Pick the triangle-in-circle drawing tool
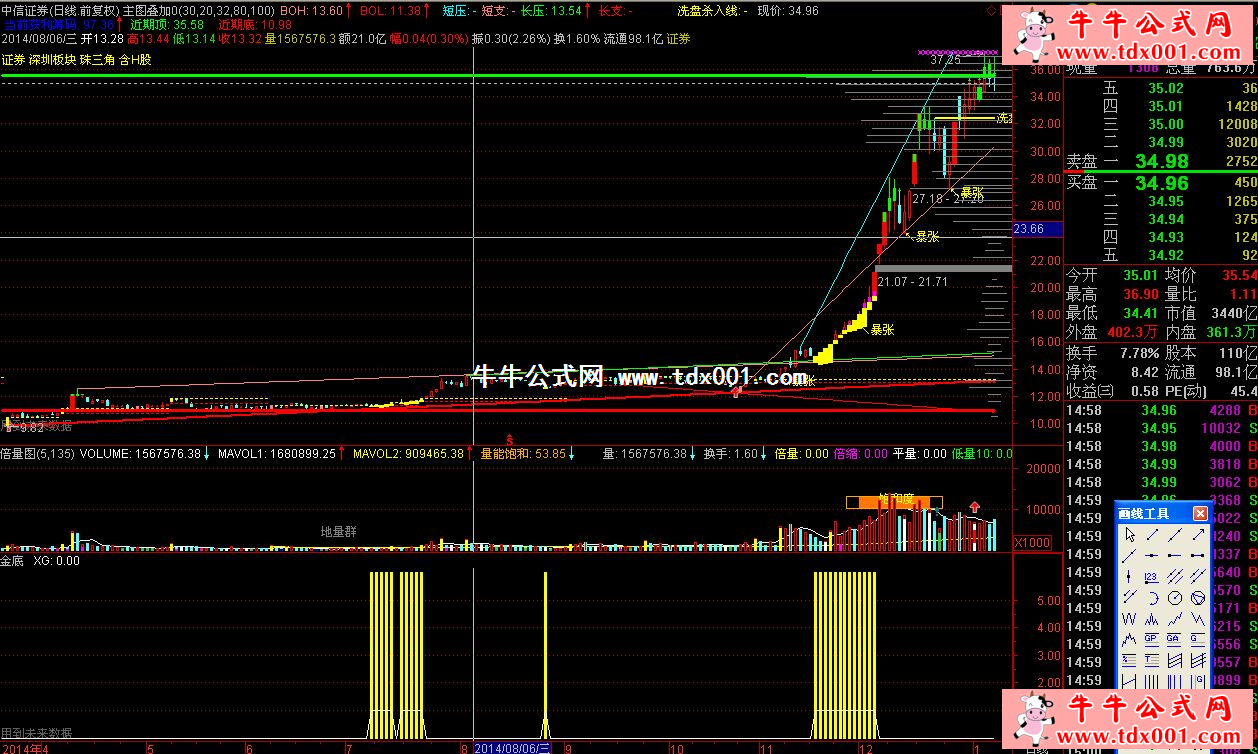 point(1197,598)
